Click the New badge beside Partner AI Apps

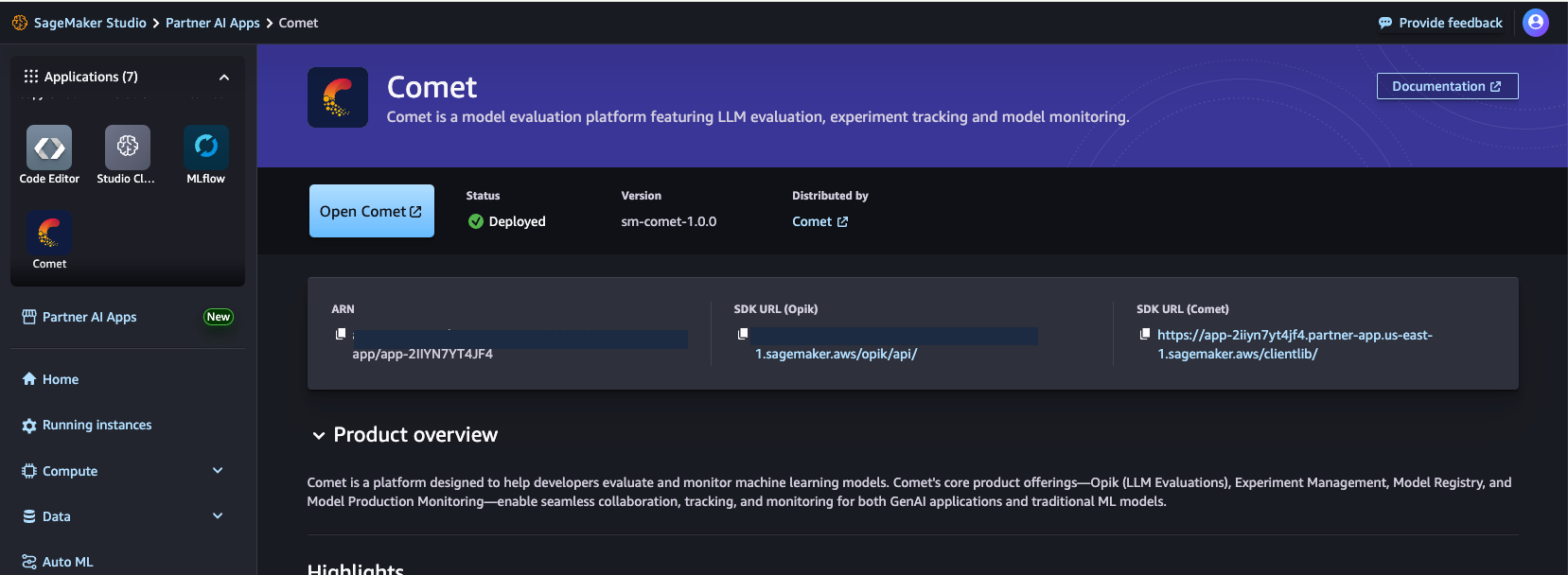tap(219, 317)
